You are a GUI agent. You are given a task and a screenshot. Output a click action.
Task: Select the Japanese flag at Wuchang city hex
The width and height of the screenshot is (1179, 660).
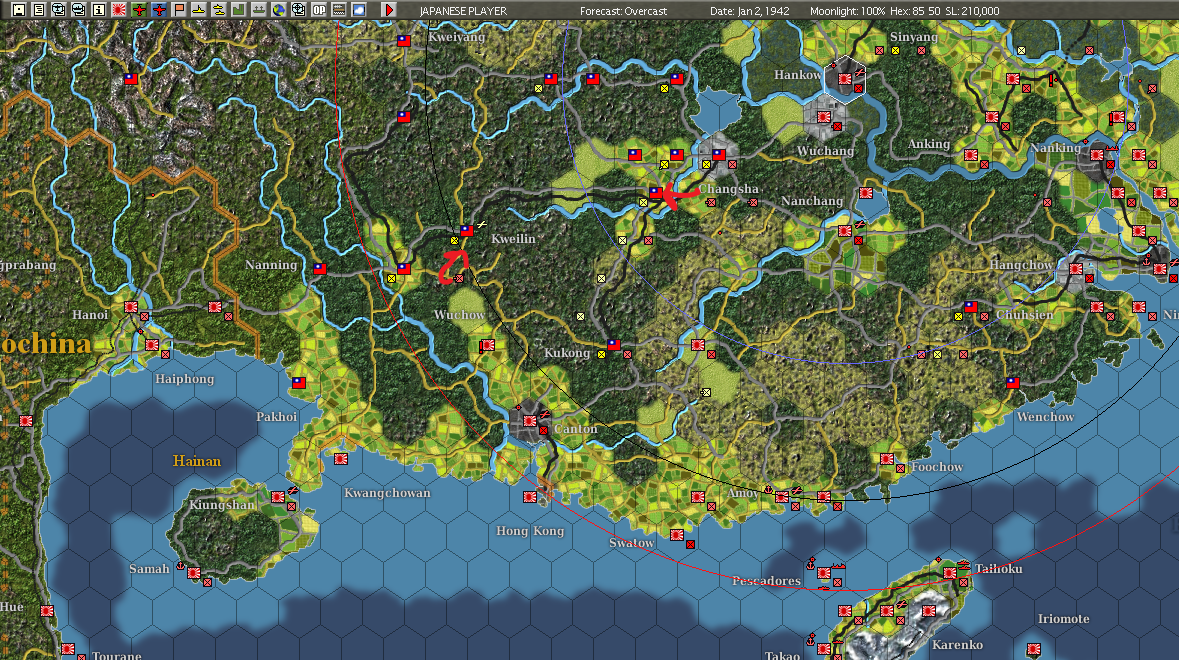point(824,117)
